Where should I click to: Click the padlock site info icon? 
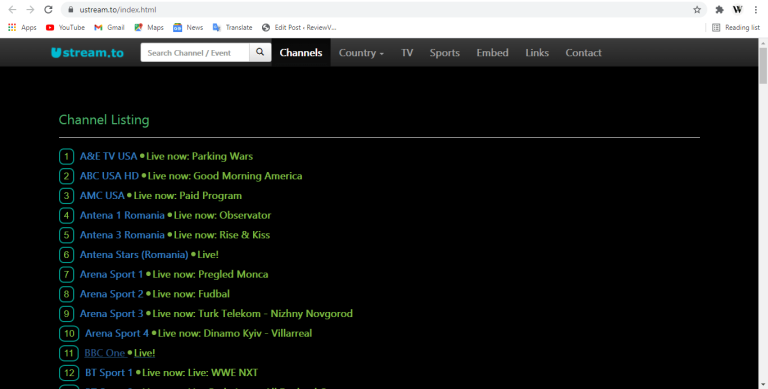(71, 10)
